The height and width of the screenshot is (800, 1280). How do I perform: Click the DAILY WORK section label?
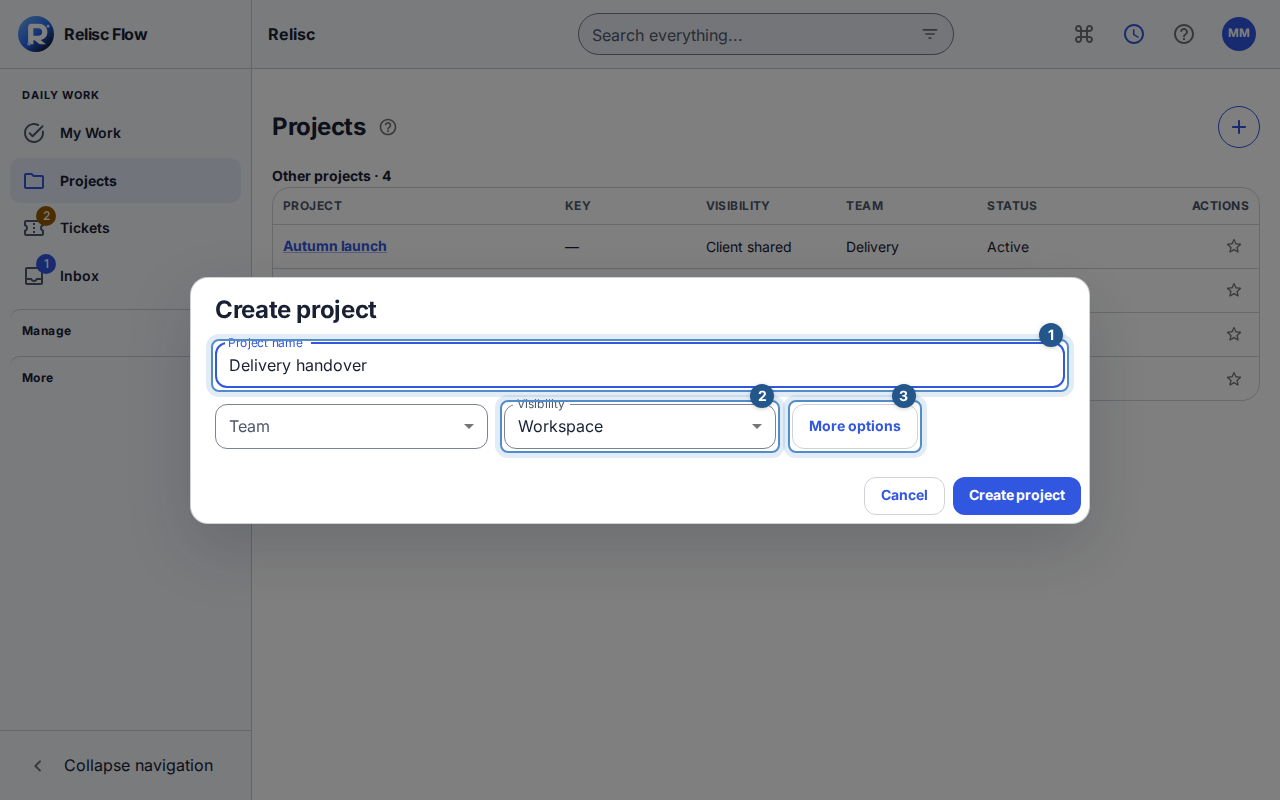[61, 95]
